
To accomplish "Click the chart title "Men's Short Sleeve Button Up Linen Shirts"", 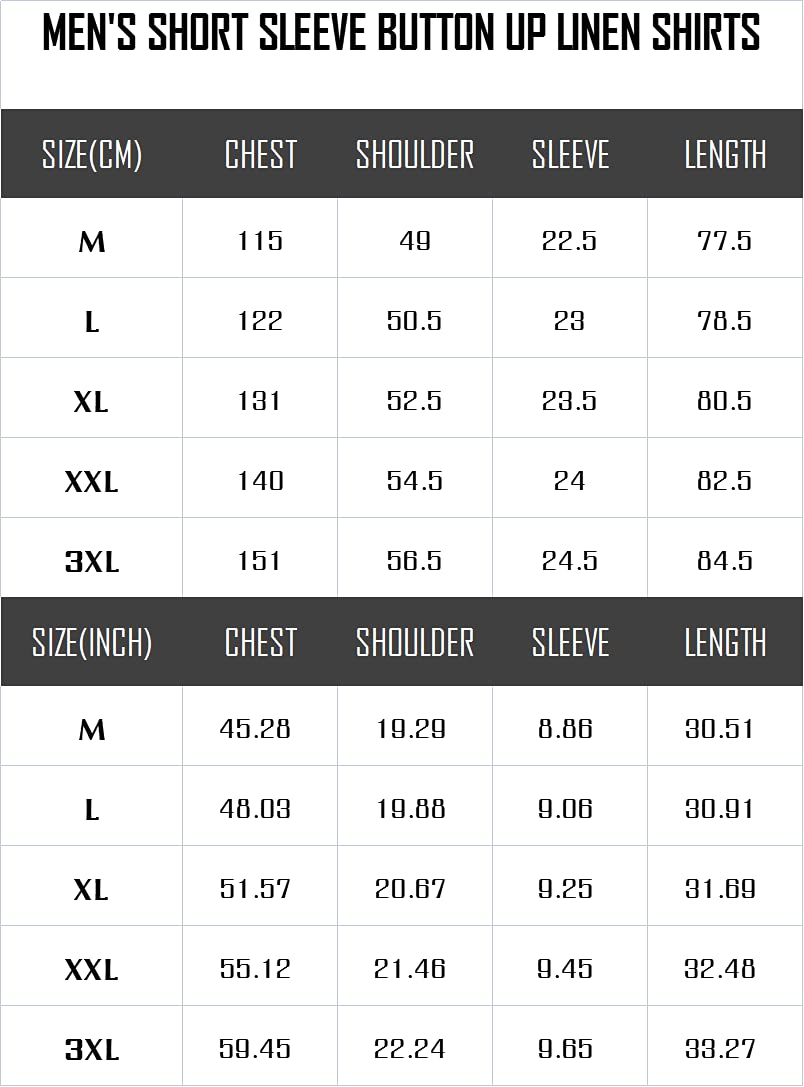I will tap(401, 34).
